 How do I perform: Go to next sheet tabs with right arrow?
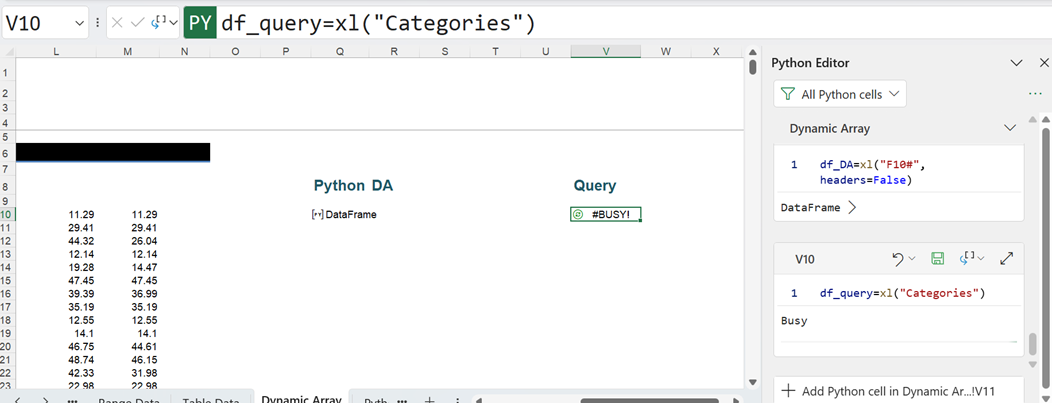46,400
